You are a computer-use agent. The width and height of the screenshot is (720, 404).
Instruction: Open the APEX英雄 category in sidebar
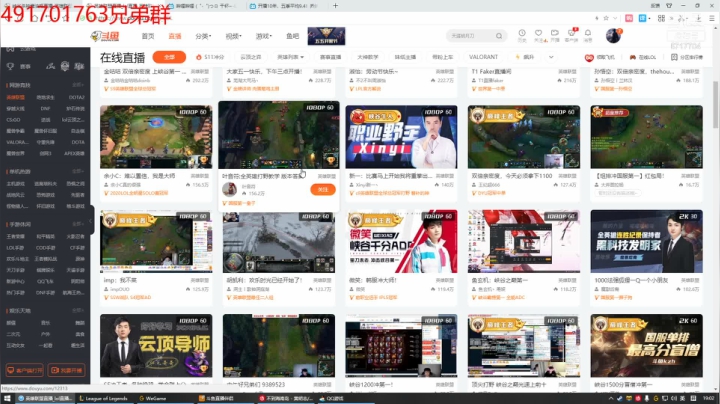click(x=74, y=153)
